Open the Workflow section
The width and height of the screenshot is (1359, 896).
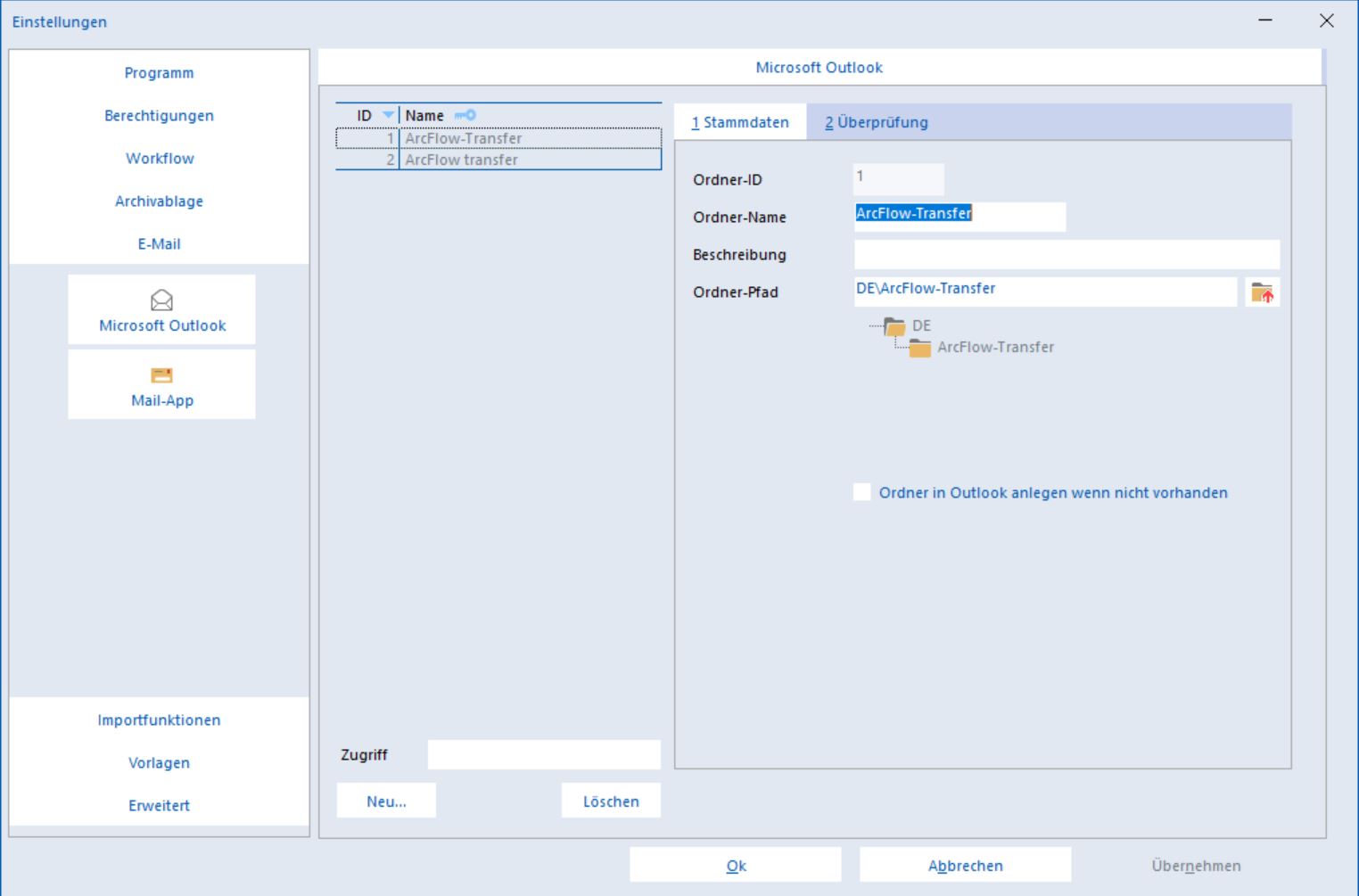[x=159, y=159]
